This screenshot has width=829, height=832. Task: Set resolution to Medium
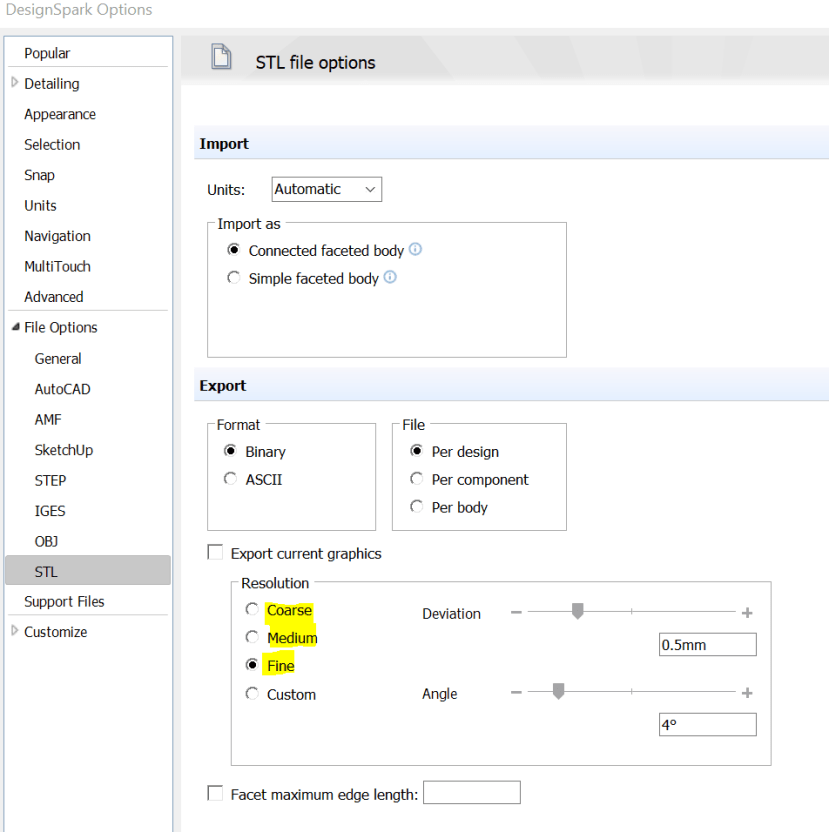click(252, 637)
